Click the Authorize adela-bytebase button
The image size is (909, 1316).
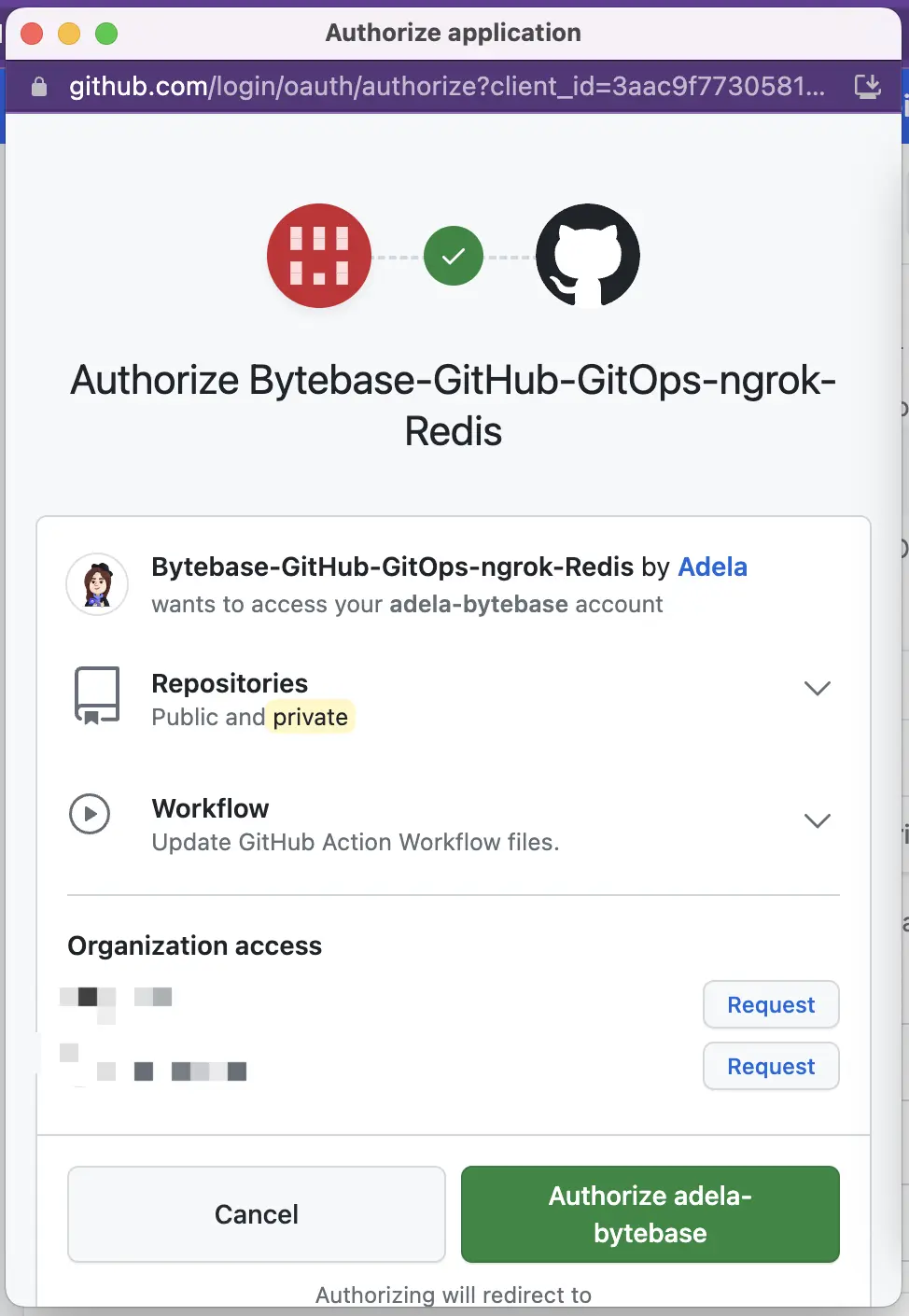pyautogui.click(x=650, y=1214)
